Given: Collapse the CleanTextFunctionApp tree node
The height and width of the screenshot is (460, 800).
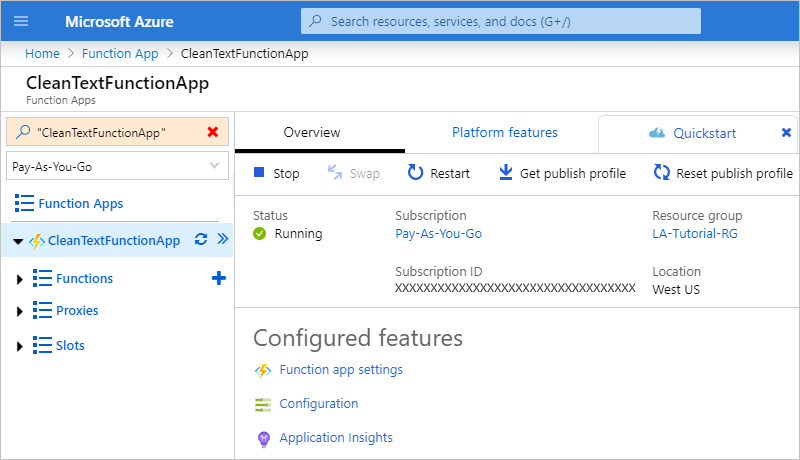Looking at the screenshot, I should [19, 241].
